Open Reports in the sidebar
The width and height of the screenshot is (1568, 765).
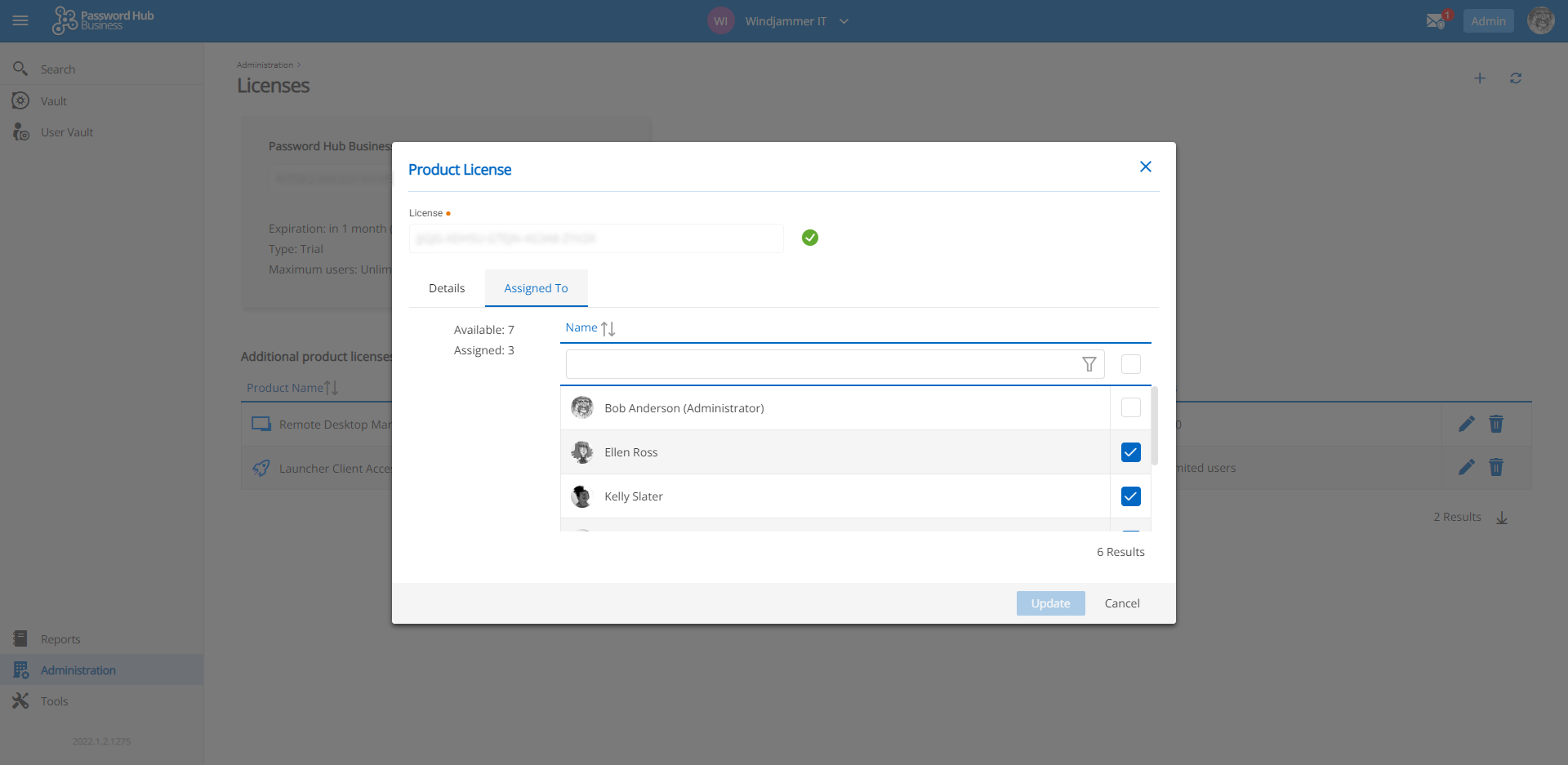click(60, 639)
